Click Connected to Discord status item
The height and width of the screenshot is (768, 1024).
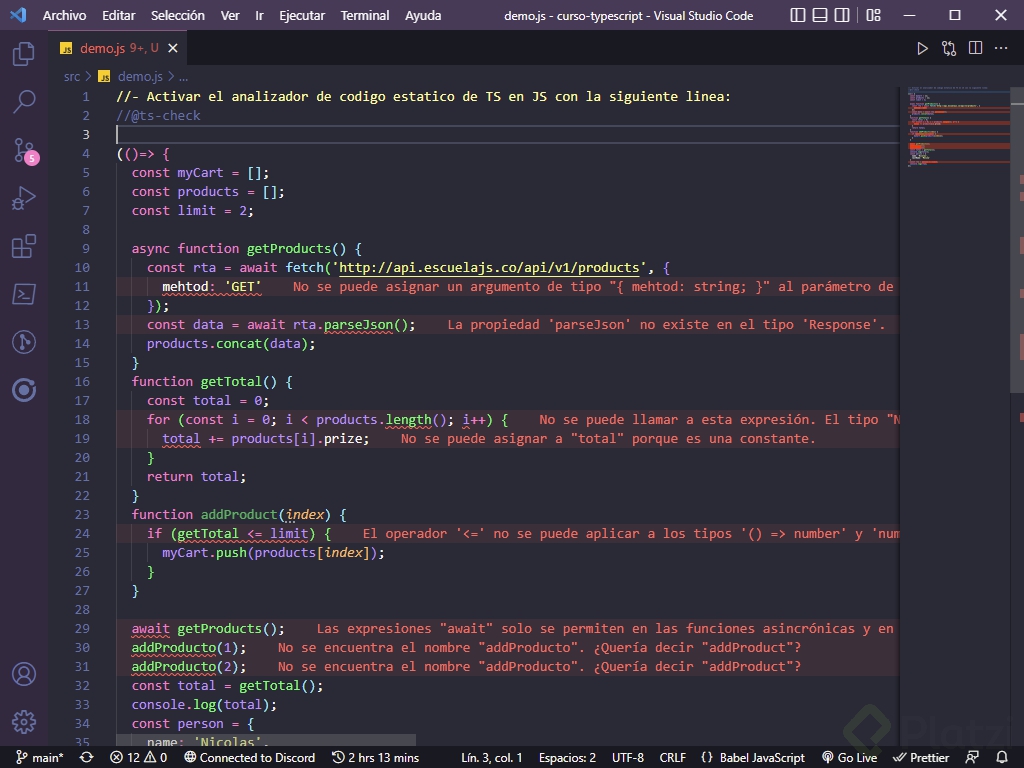click(x=249, y=758)
